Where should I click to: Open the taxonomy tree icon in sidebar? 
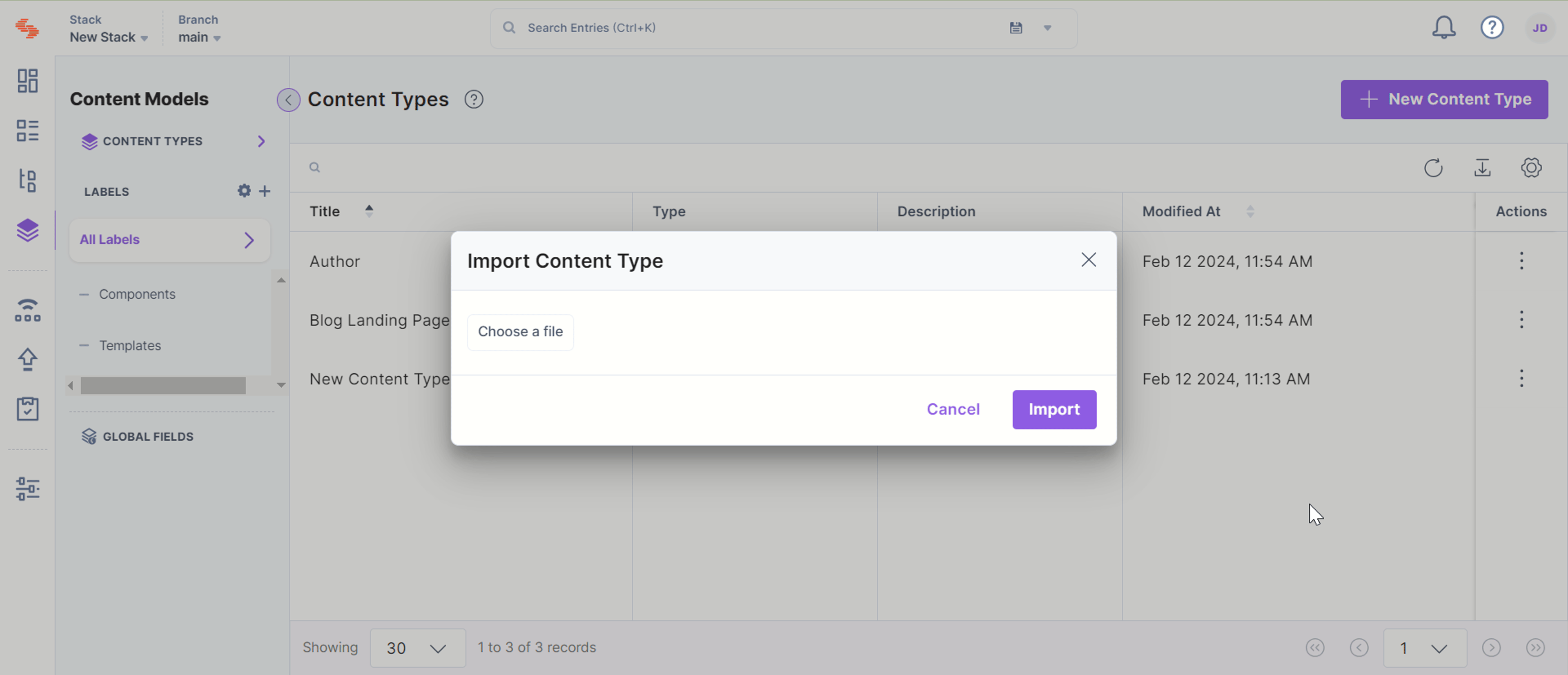pos(27,180)
